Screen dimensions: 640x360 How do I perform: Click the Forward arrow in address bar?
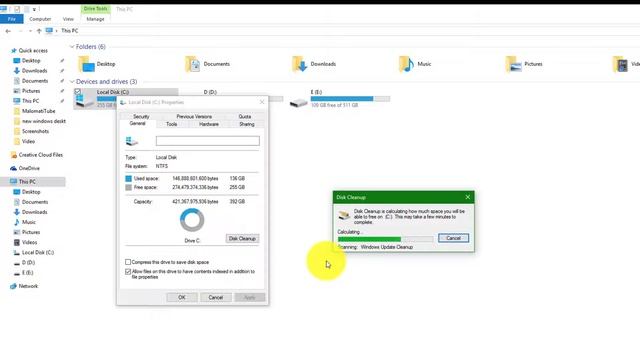coord(20,31)
